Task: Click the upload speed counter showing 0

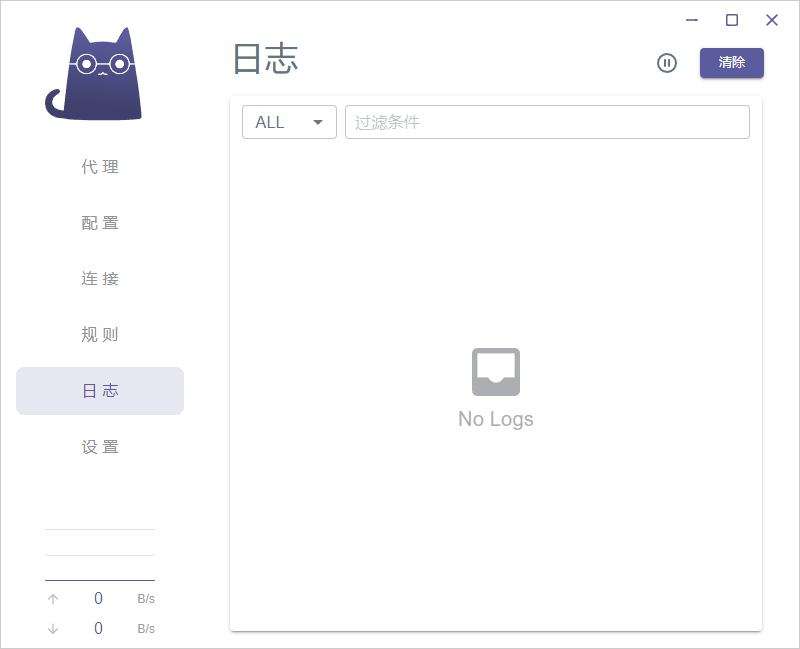Action: click(98, 598)
